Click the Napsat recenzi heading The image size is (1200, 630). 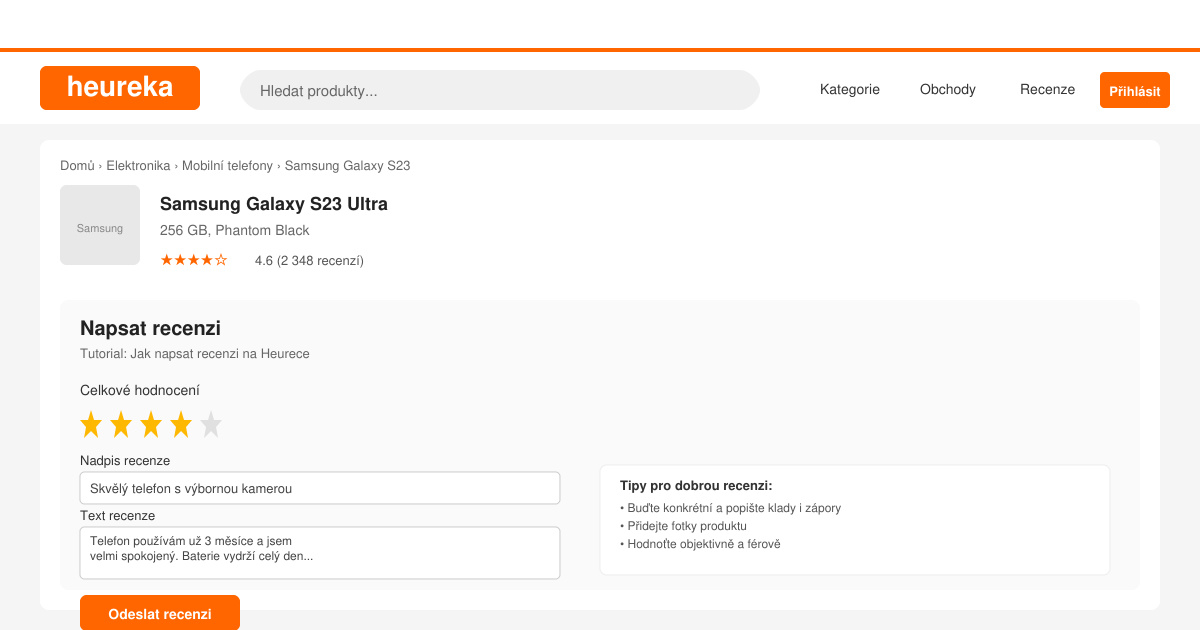click(x=150, y=328)
